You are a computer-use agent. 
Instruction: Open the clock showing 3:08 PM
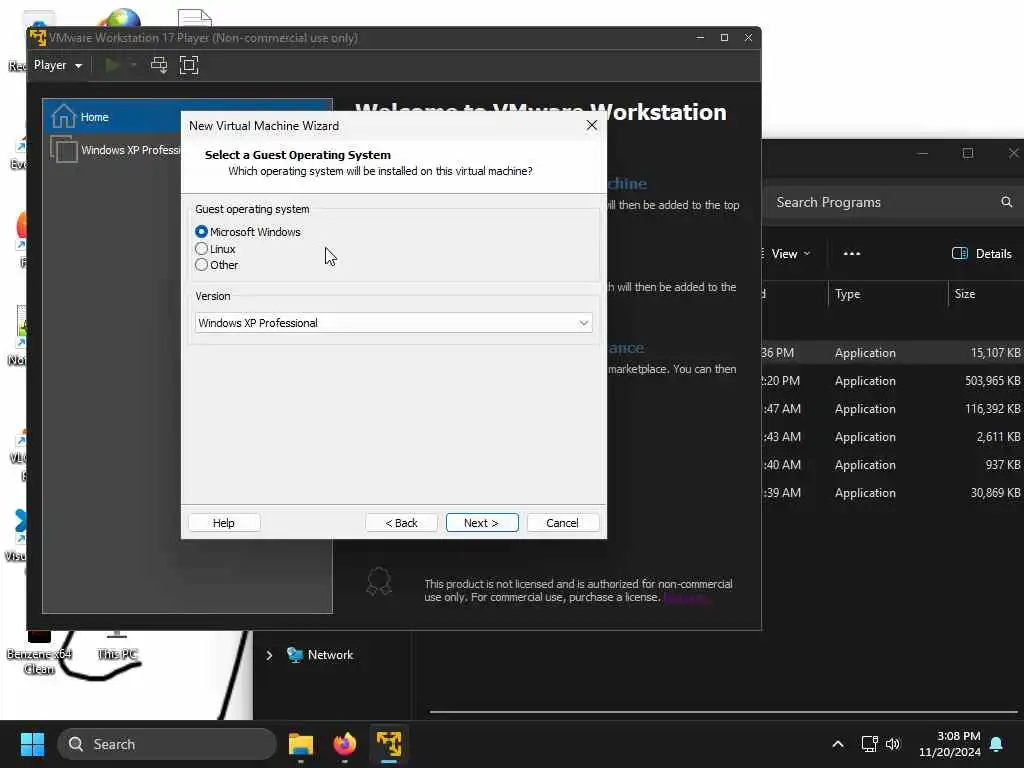click(x=950, y=744)
